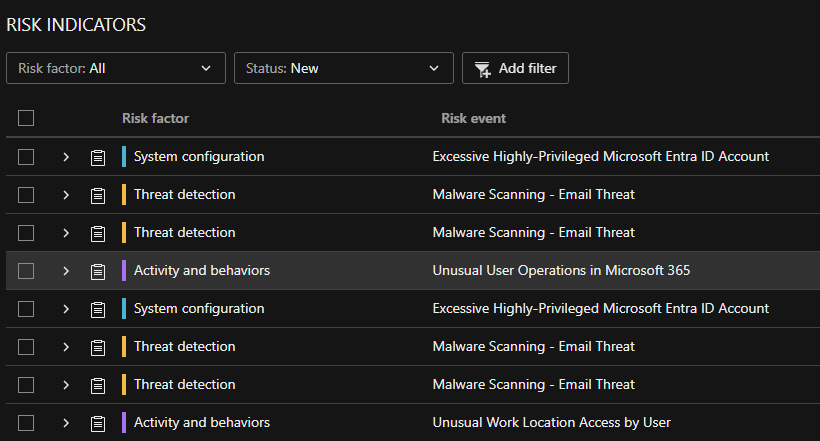Click clipboard icon in Unusual User Operations row
Image resolution: width=820 pixels, height=441 pixels.
98,271
